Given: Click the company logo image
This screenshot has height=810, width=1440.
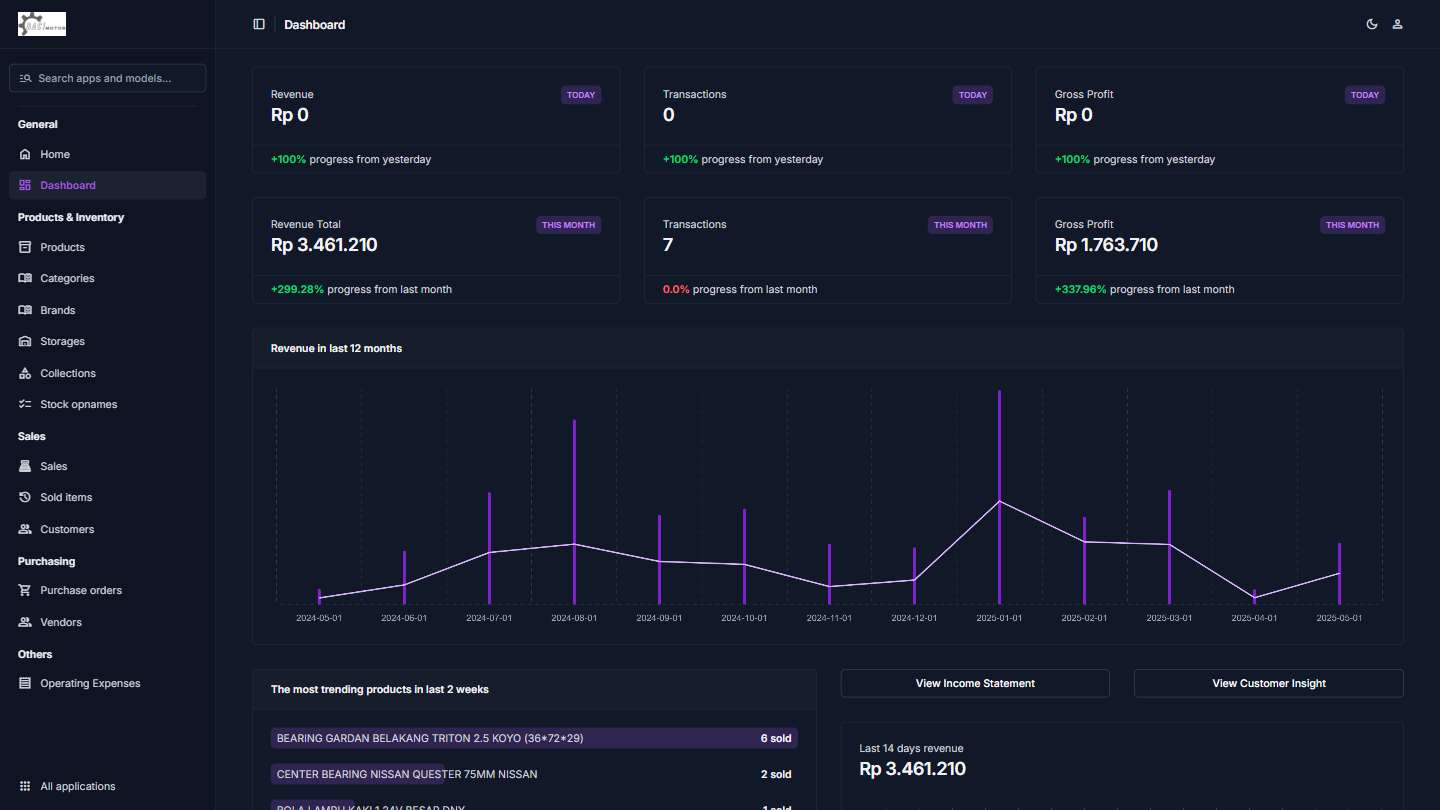Looking at the screenshot, I should (x=42, y=24).
